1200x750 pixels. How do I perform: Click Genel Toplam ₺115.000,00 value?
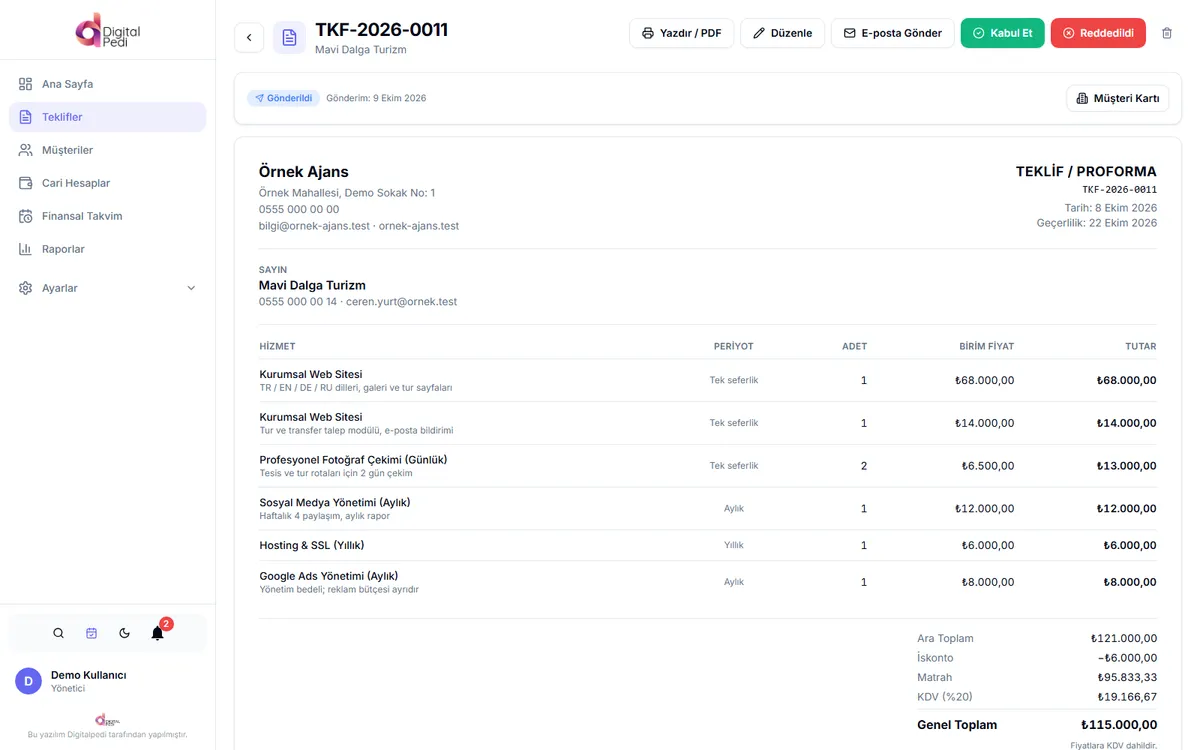(1119, 725)
